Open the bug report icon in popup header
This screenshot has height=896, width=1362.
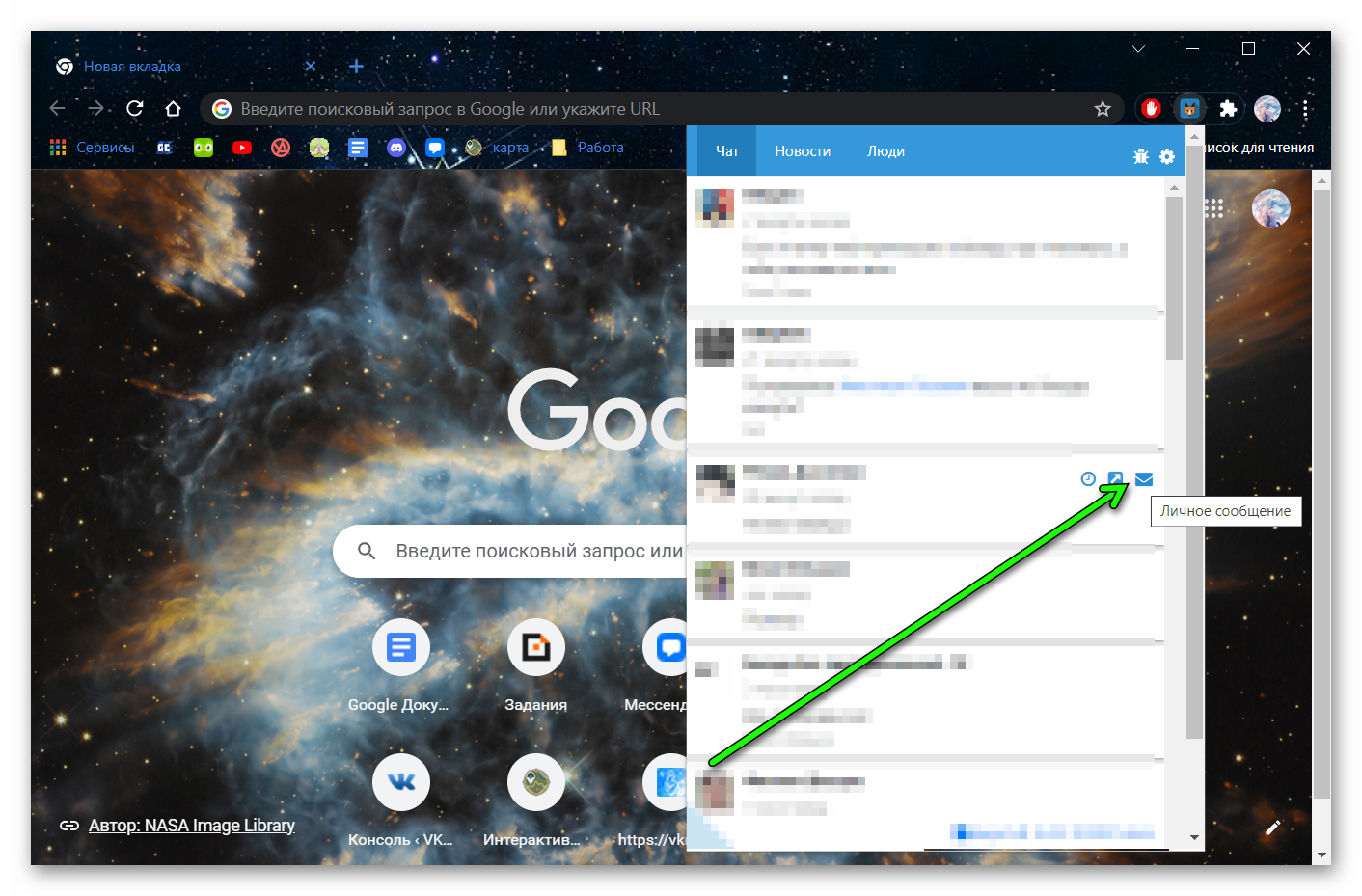pyautogui.click(x=1141, y=156)
